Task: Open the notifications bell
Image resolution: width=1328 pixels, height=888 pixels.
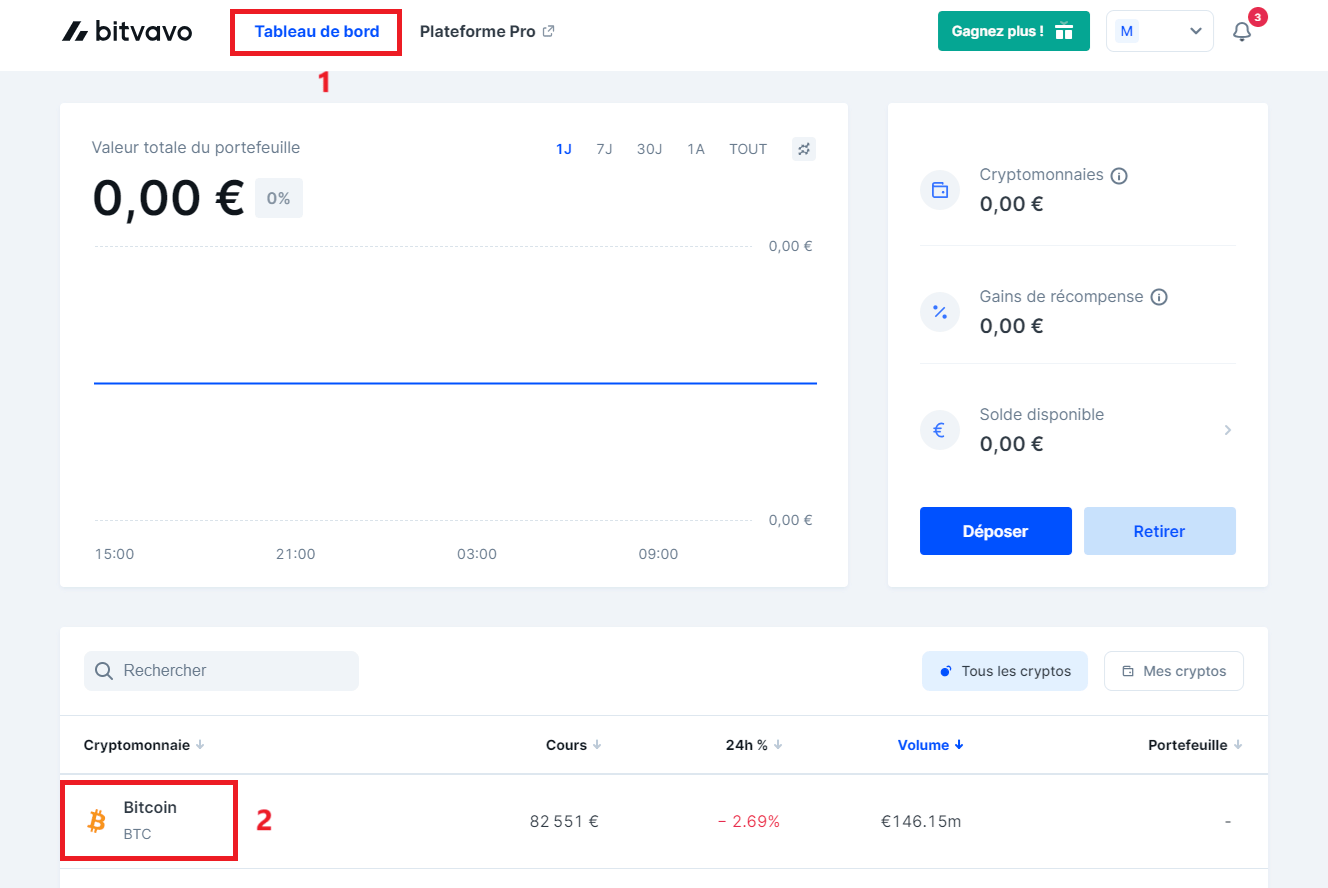Action: (1242, 32)
